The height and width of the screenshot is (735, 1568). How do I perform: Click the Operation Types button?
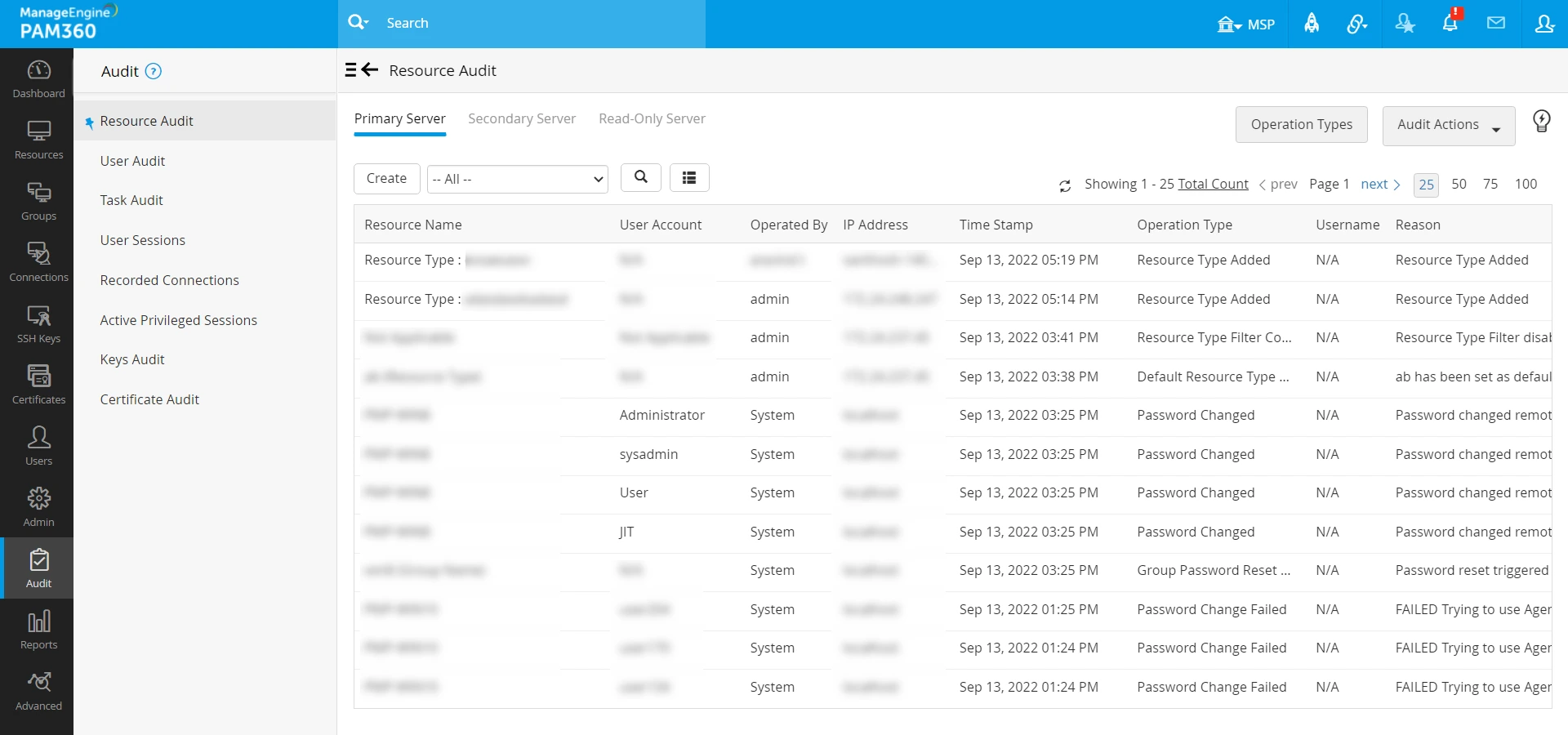1302,124
